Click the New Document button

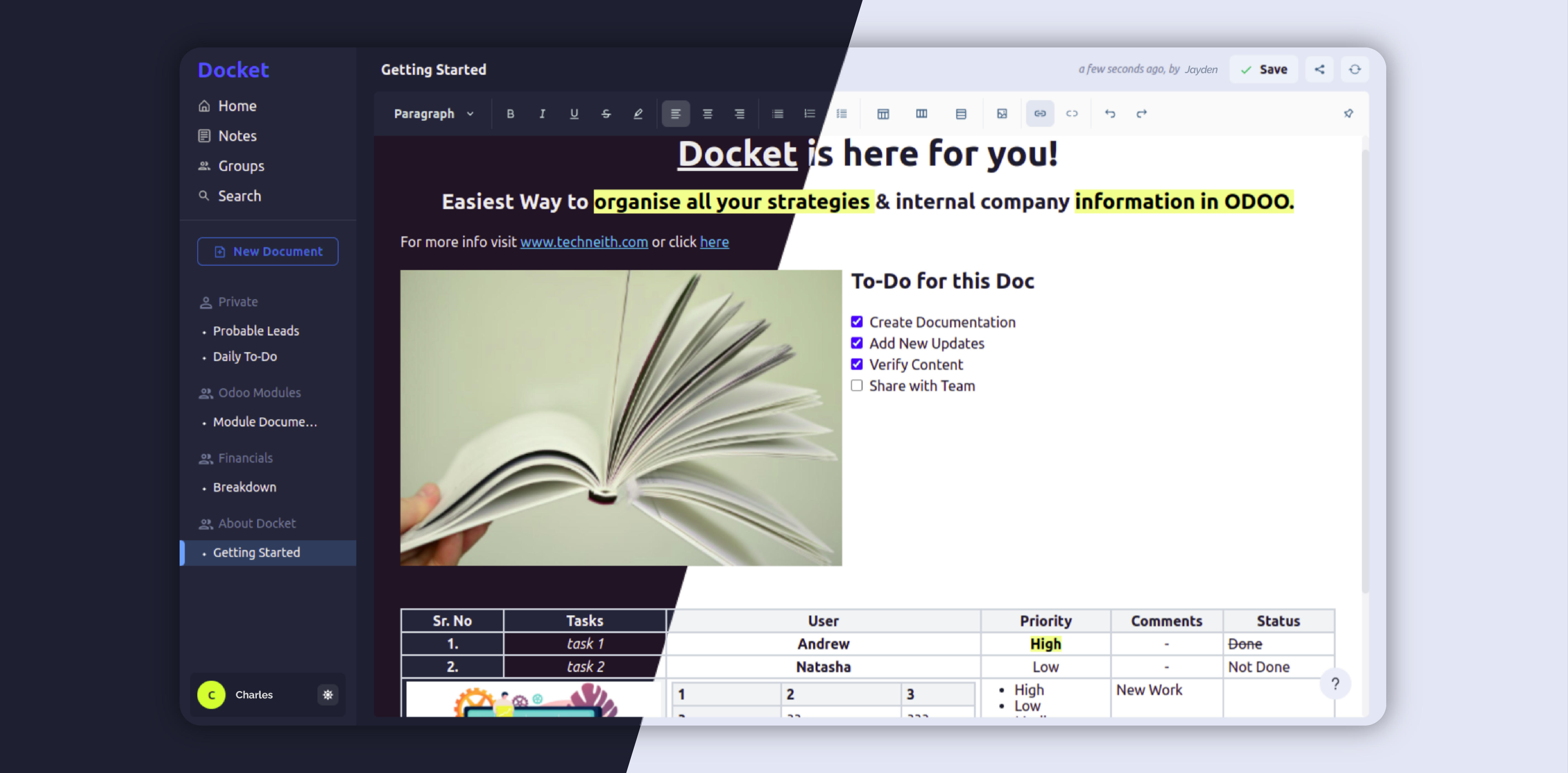coord(268,251)
